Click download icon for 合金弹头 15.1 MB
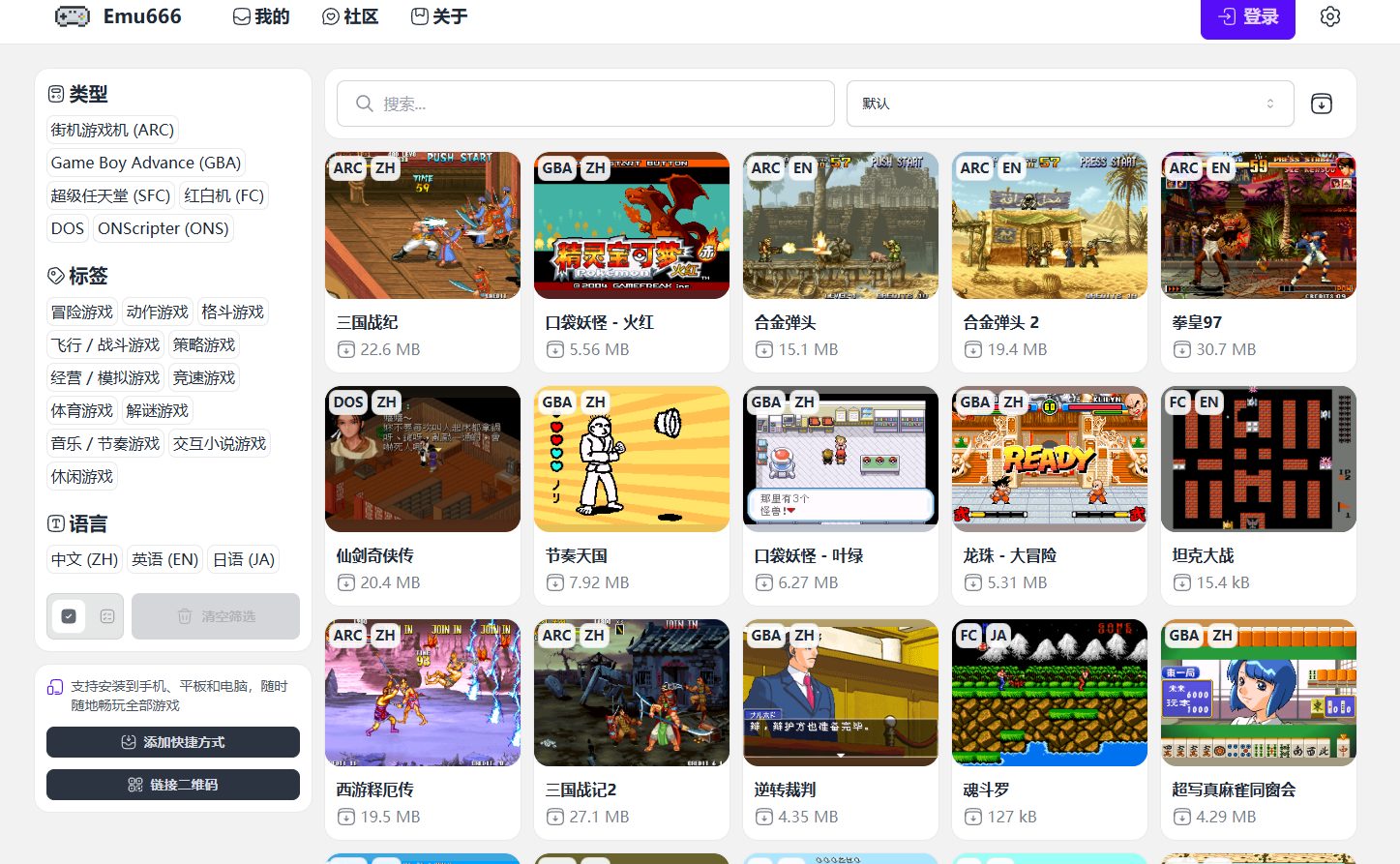Viewport: 1400px width, 864px height. (x=763, y=350)
